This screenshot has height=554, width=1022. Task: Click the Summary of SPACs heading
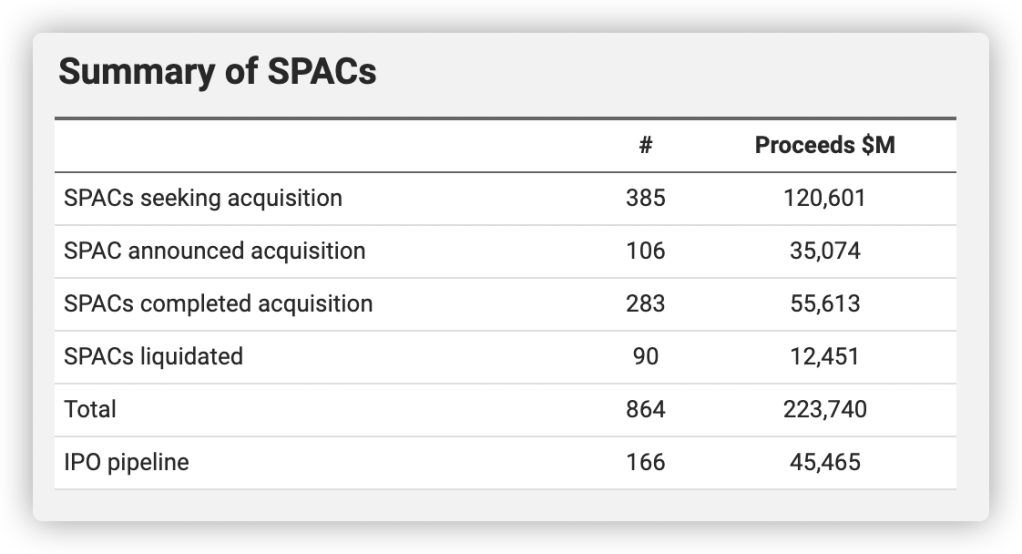tap(217, 73)
